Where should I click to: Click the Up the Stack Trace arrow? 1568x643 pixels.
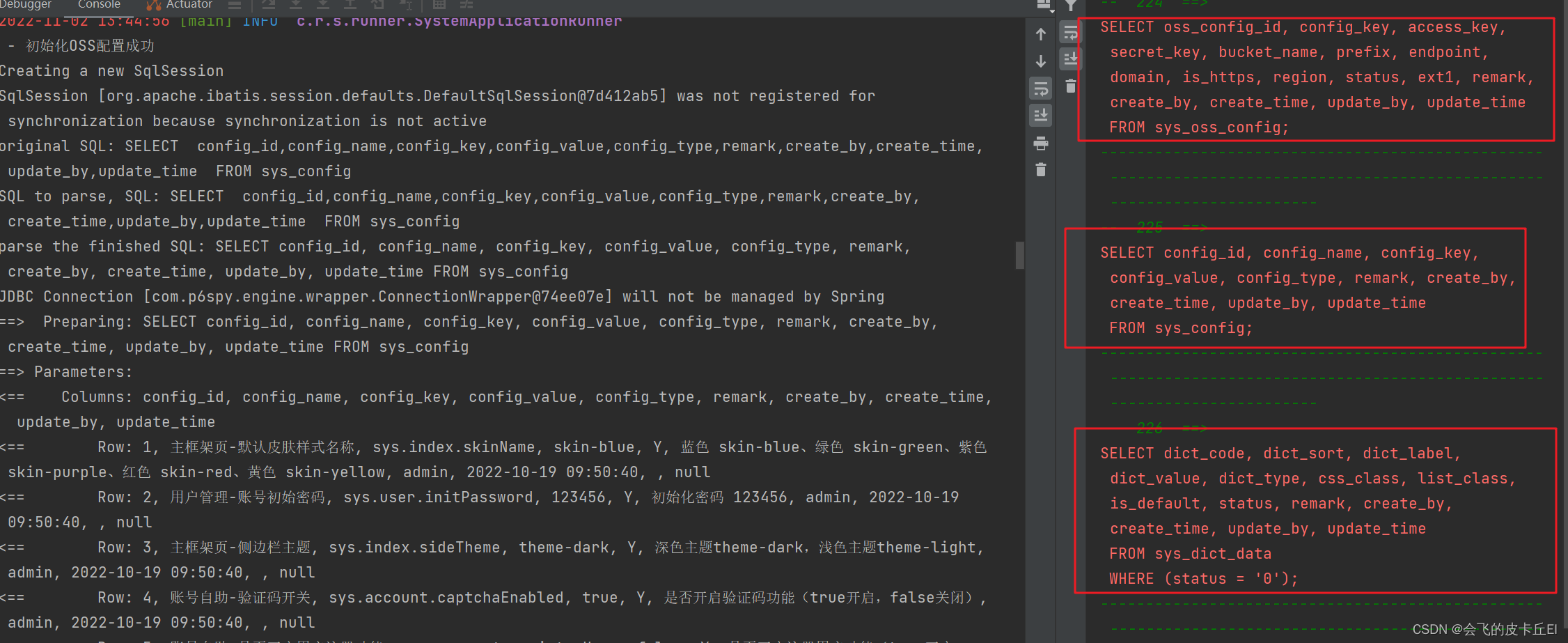pyautogui.click(x=1041, y=33)
